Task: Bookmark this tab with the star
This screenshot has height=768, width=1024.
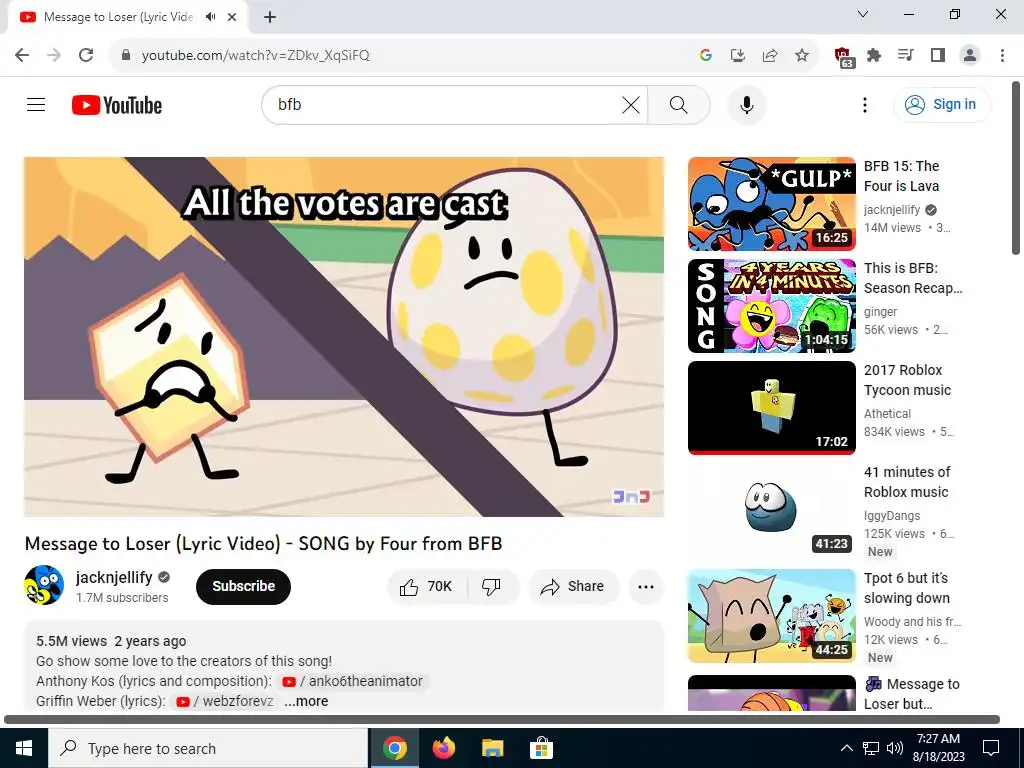Action: (x=801, y=55)
